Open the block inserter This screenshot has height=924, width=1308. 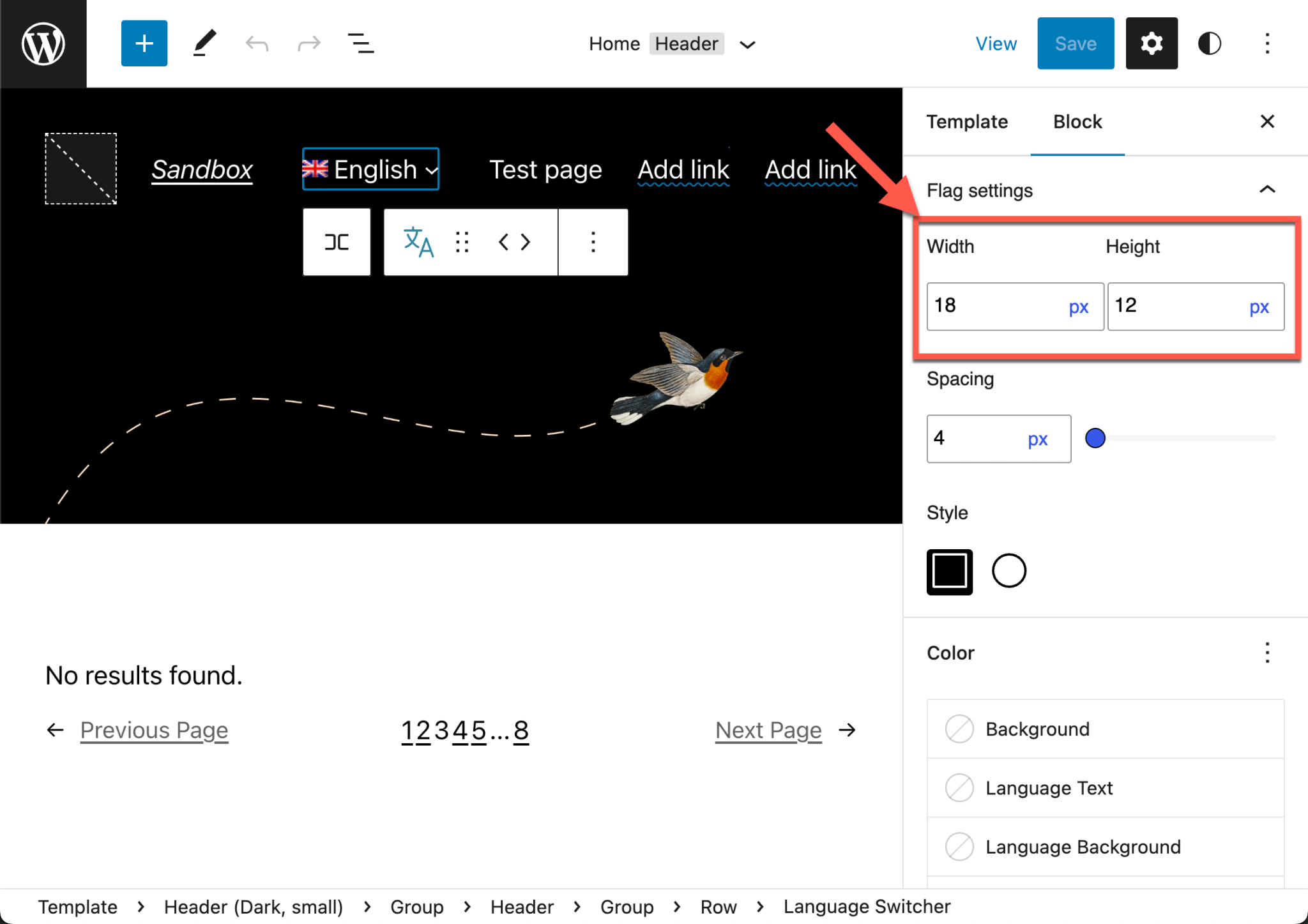click(x=144, y=43)
